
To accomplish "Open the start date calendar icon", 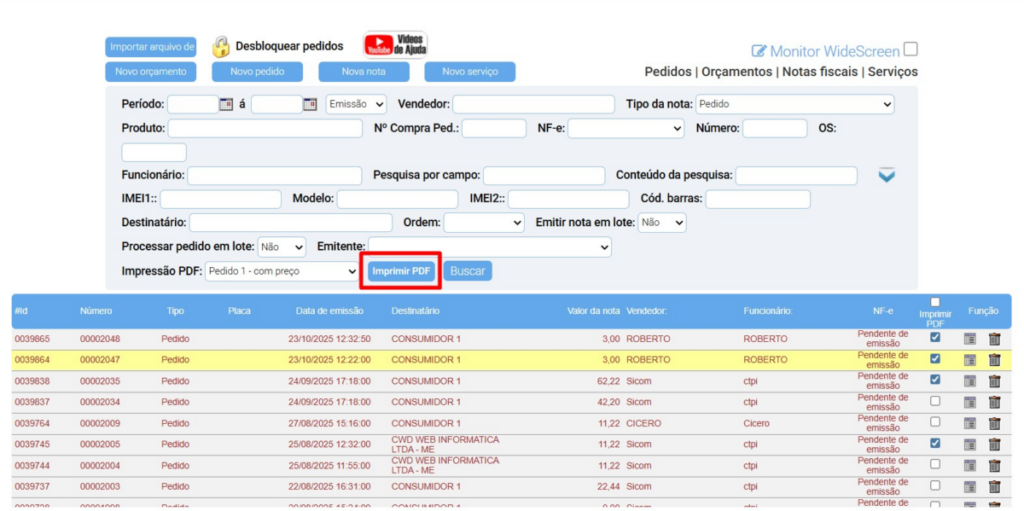I will tap(225, 104).
